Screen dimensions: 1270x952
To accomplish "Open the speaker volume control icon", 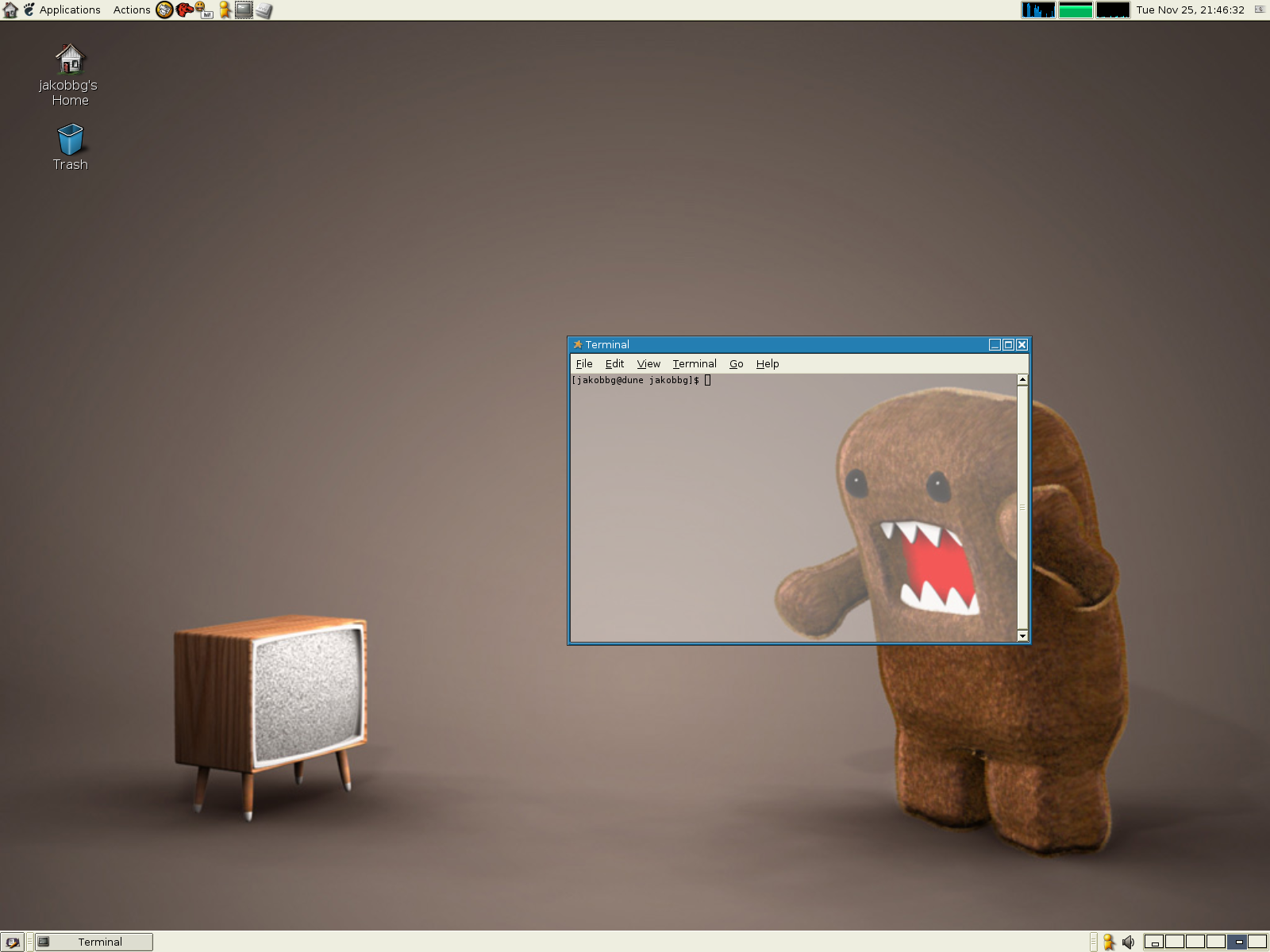I will 1129,942.
